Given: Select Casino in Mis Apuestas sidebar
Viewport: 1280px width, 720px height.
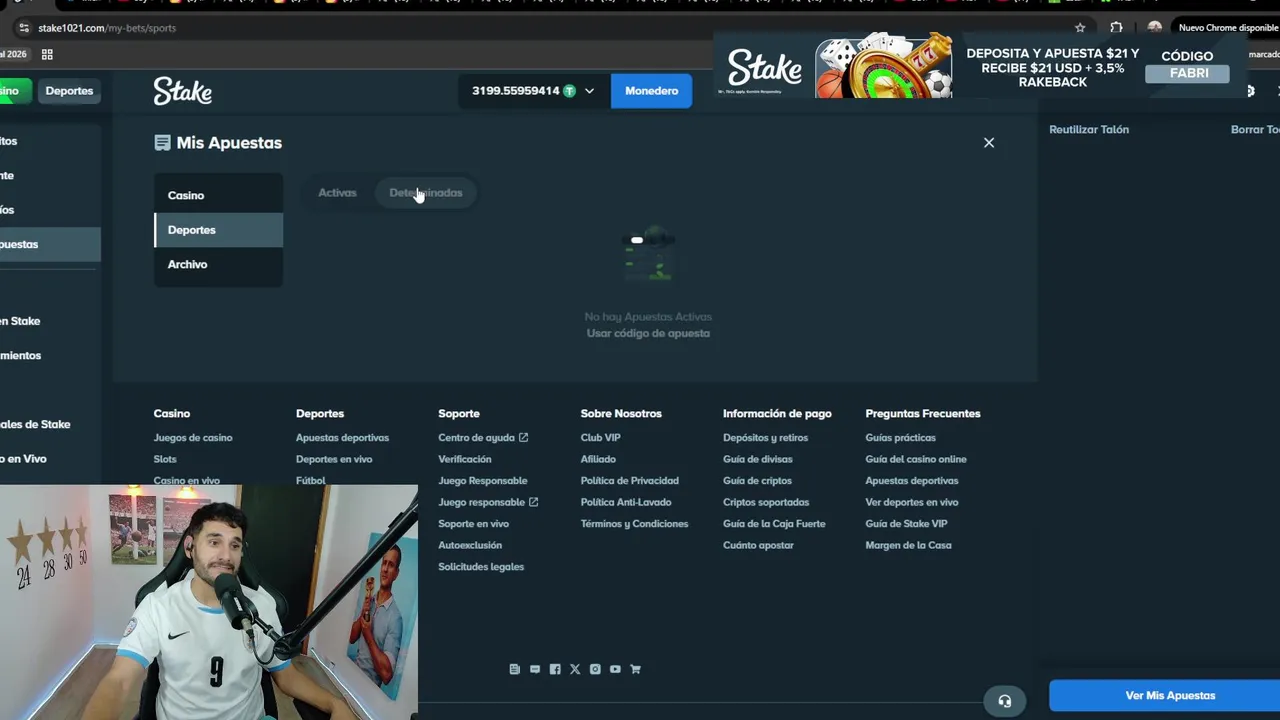Looking at the screenshot, I should tap(218, 195).
